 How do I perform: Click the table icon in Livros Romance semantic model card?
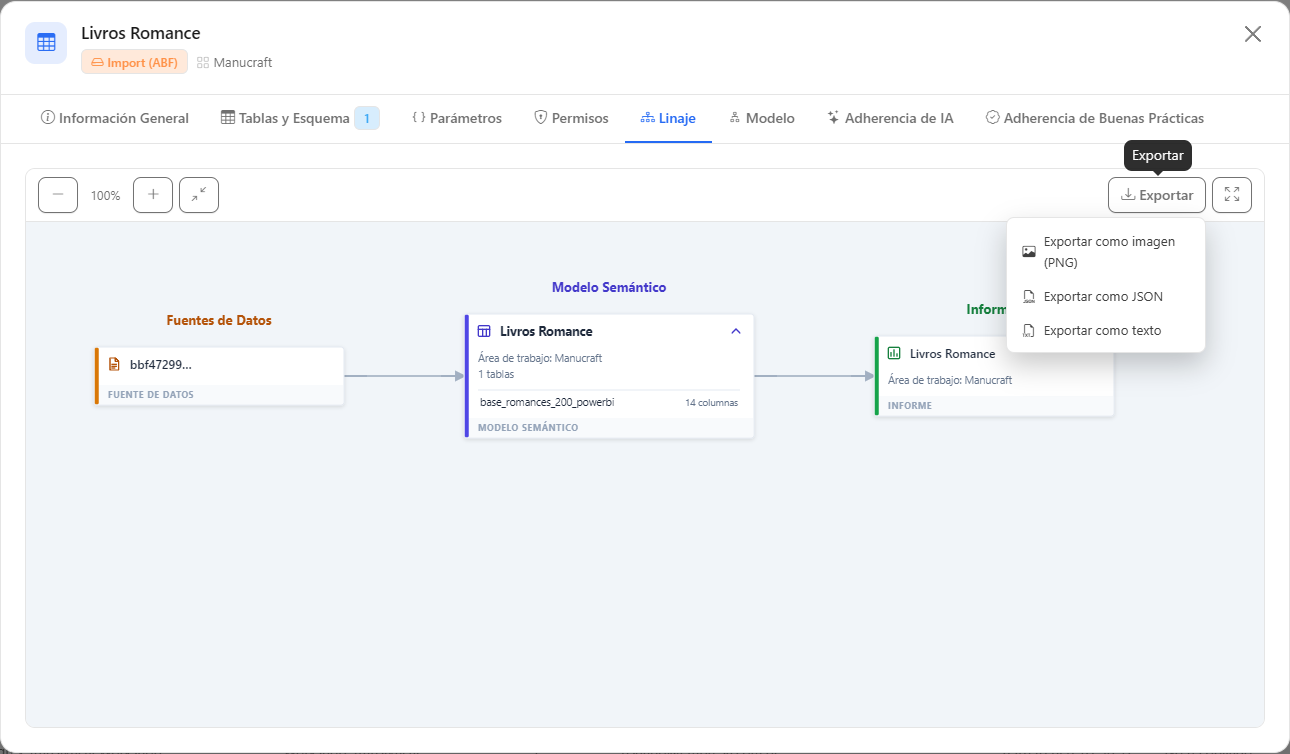pyautogui.click(x=484, y=331)
